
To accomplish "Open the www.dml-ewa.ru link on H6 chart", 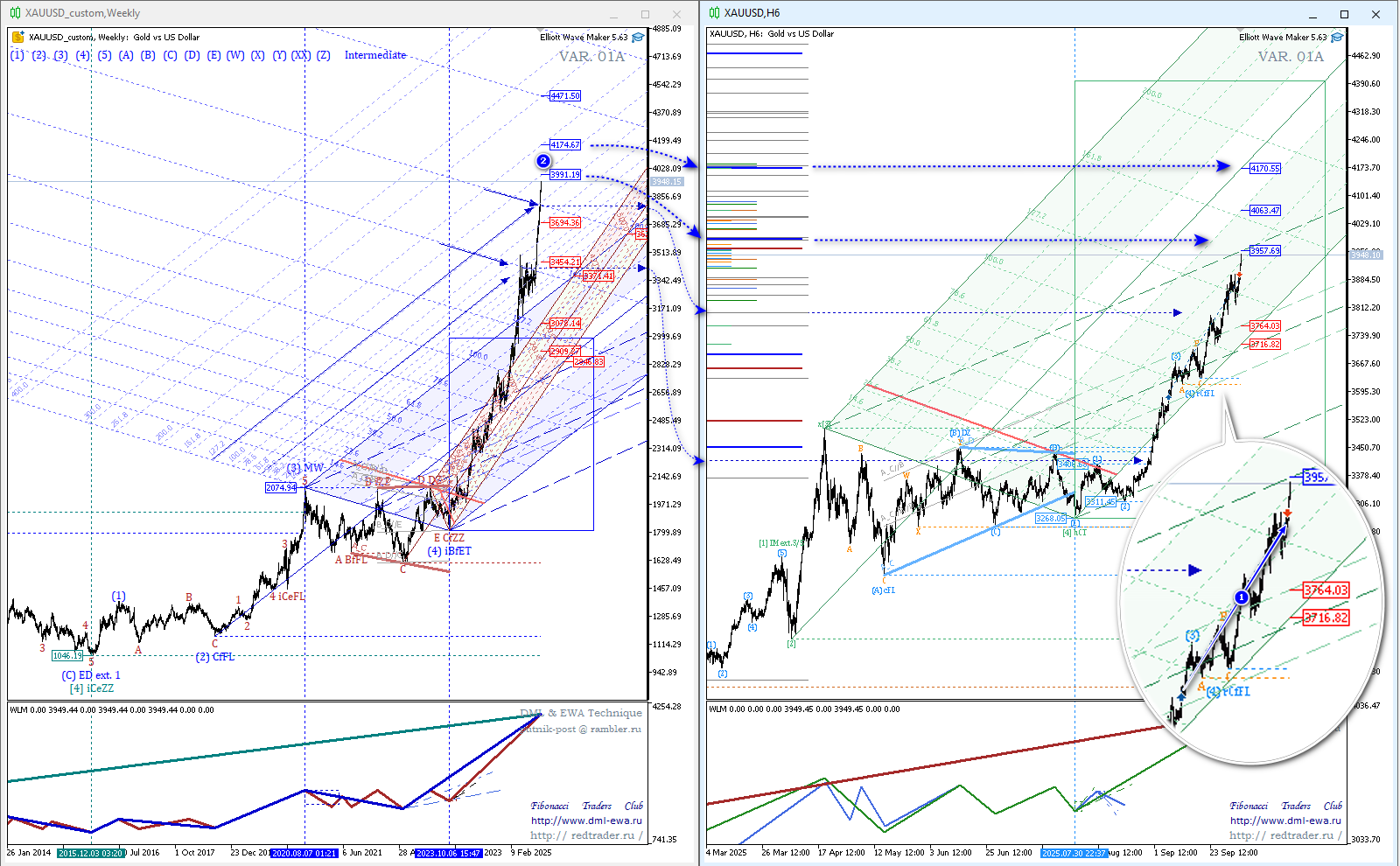I will click(1285, 821).
